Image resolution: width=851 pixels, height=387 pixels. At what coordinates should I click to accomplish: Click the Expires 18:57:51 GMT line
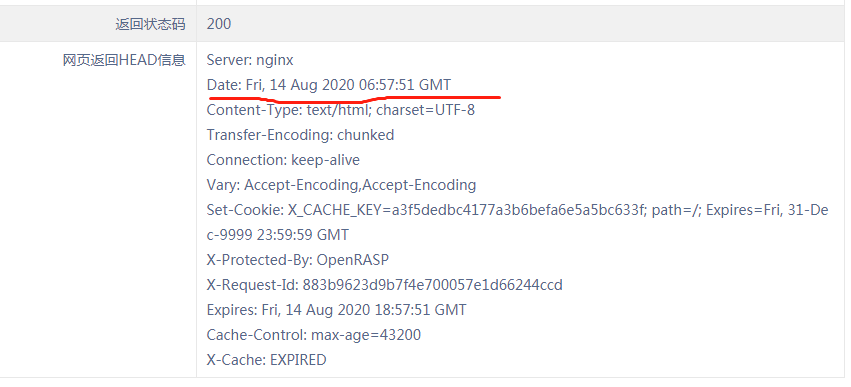[336, 310]
